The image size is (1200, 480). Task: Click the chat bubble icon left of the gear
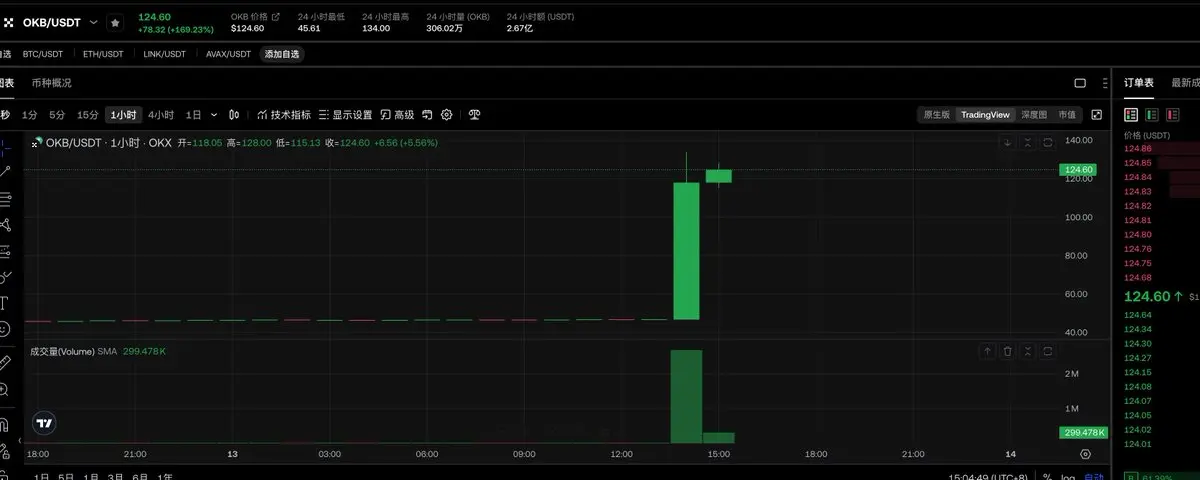click(x=427, y=115)
